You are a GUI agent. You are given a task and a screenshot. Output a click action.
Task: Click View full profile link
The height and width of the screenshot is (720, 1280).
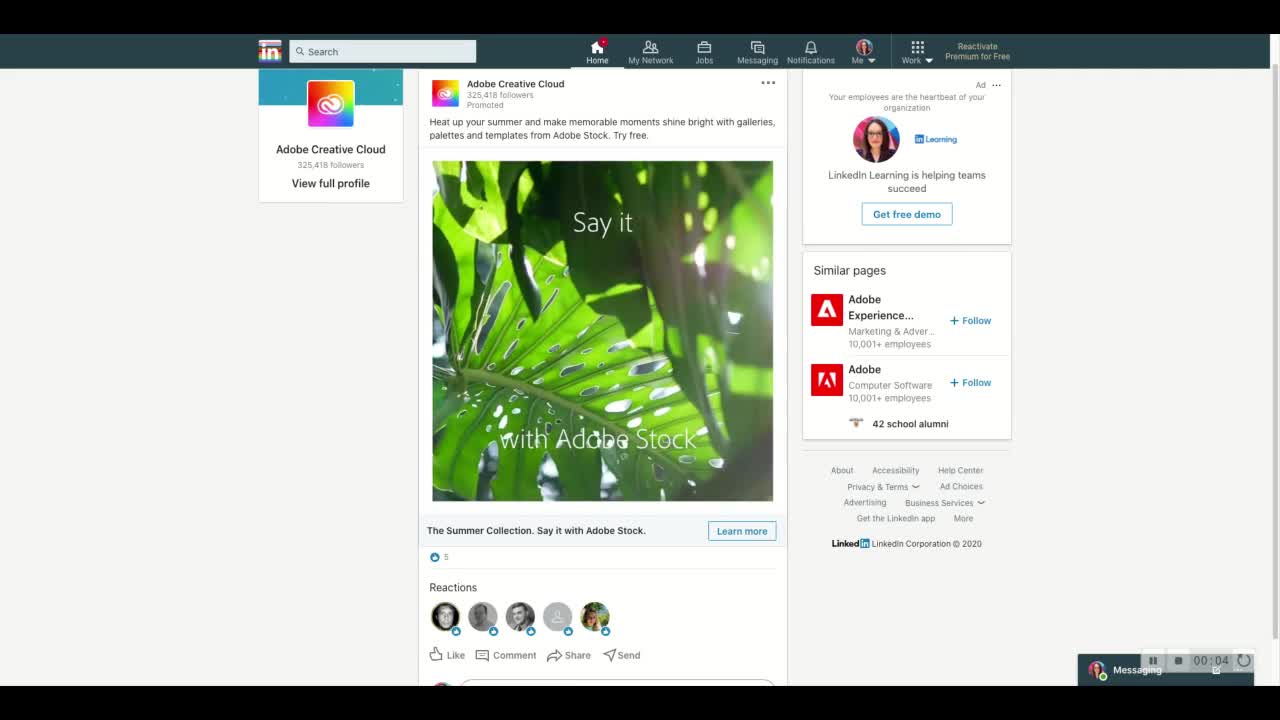pyautogui.click(x=331, y=183)
